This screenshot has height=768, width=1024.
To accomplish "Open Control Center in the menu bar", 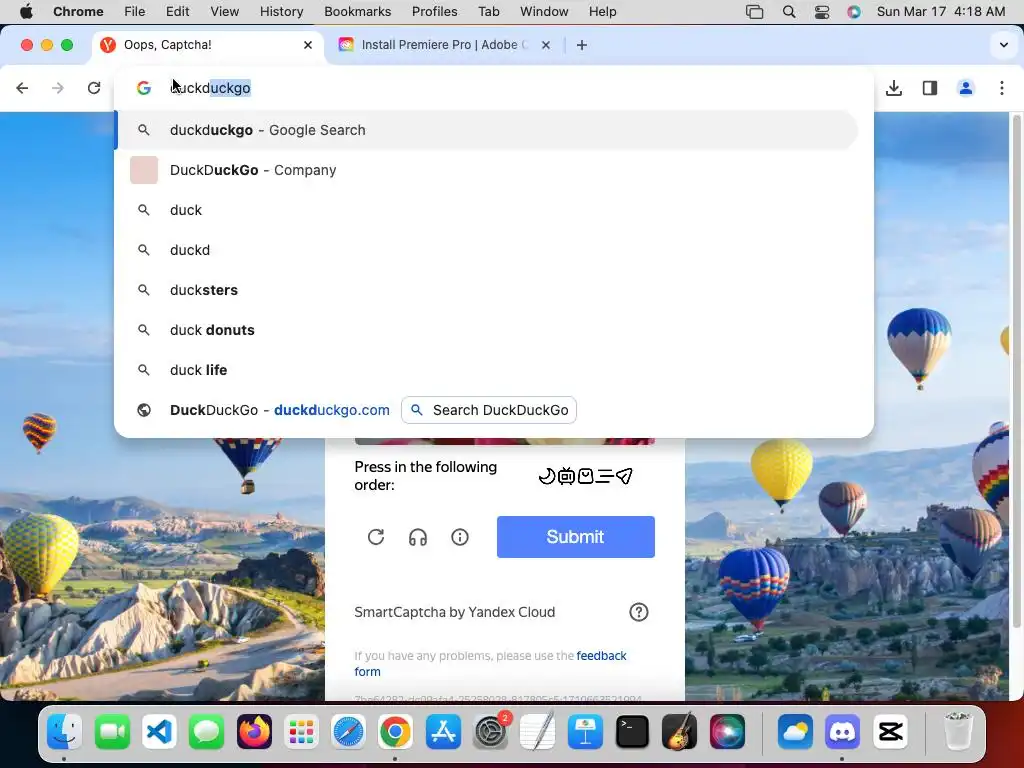I will [822, 12].
